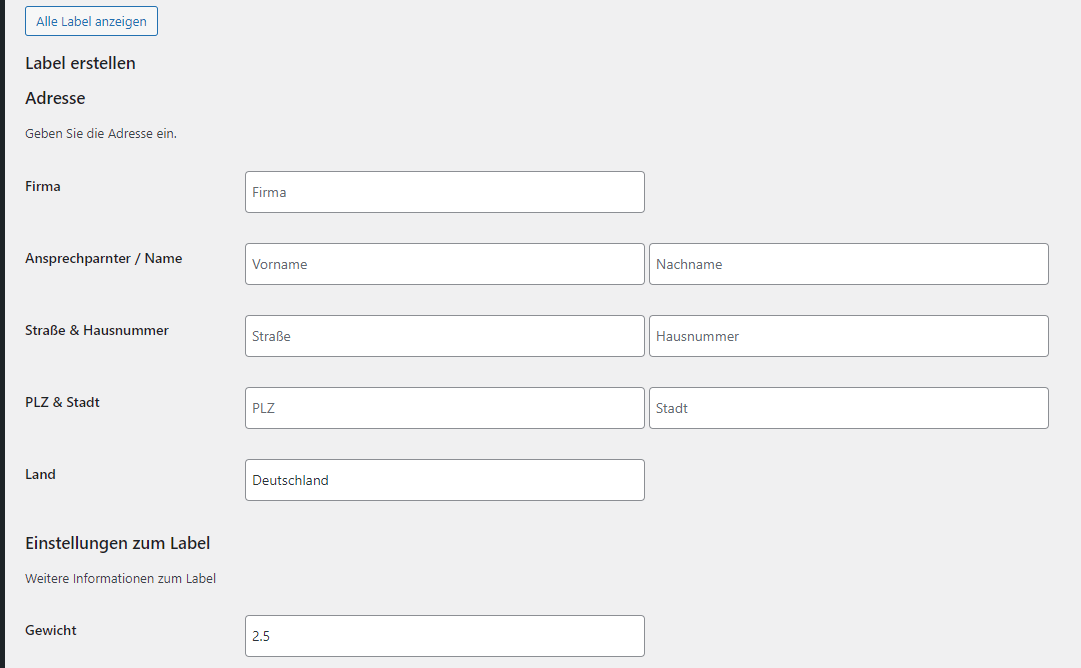Select the Vorname input field
This screenshot has height=668, width=1081.
(444, 264)
